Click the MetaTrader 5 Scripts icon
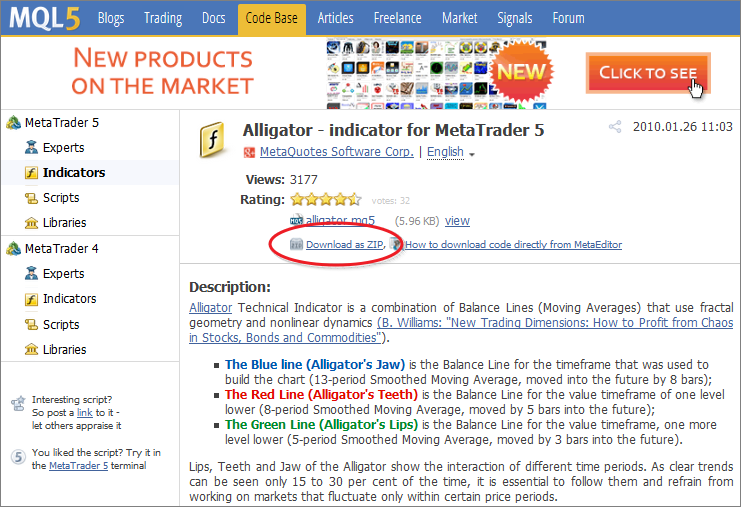This screenshot has width=741, height=507. 31,198
